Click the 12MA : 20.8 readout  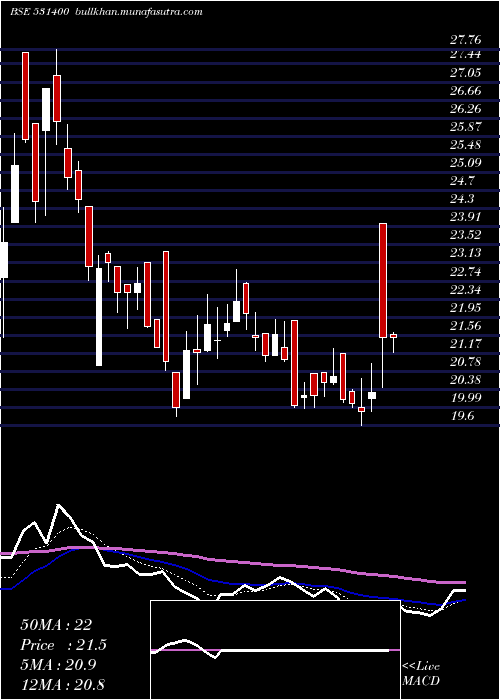(x=62, y=684)
